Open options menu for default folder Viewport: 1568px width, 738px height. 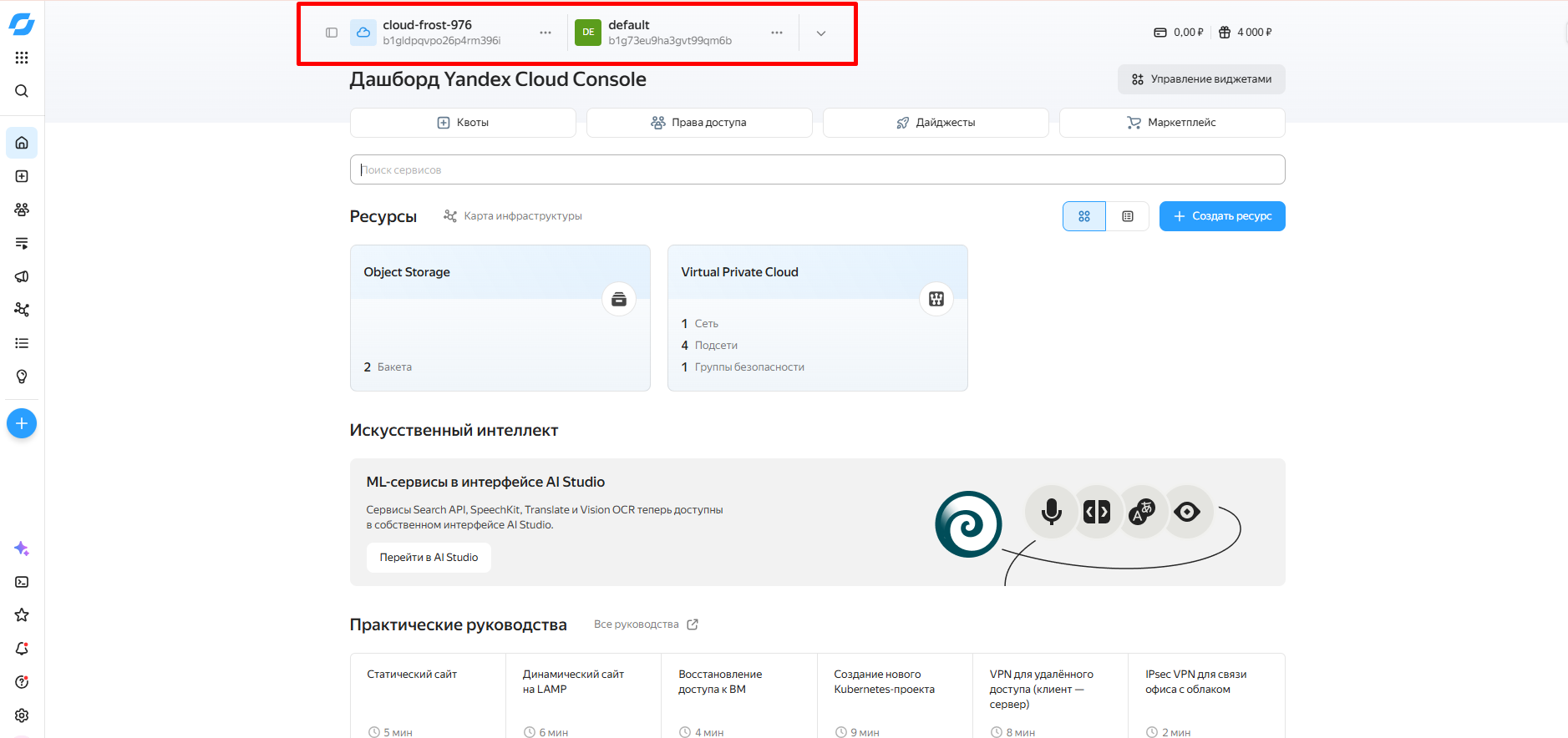777,33
